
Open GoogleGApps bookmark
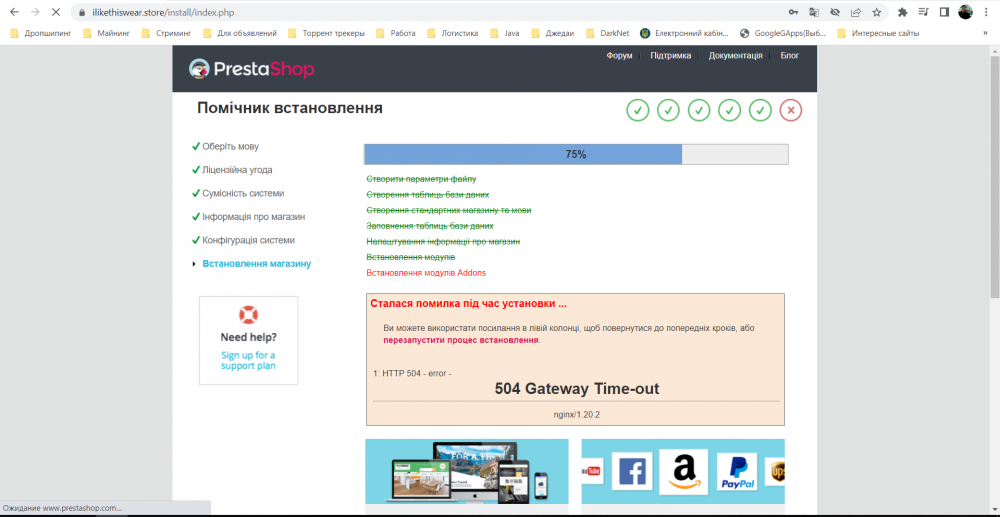coord(784,33)
